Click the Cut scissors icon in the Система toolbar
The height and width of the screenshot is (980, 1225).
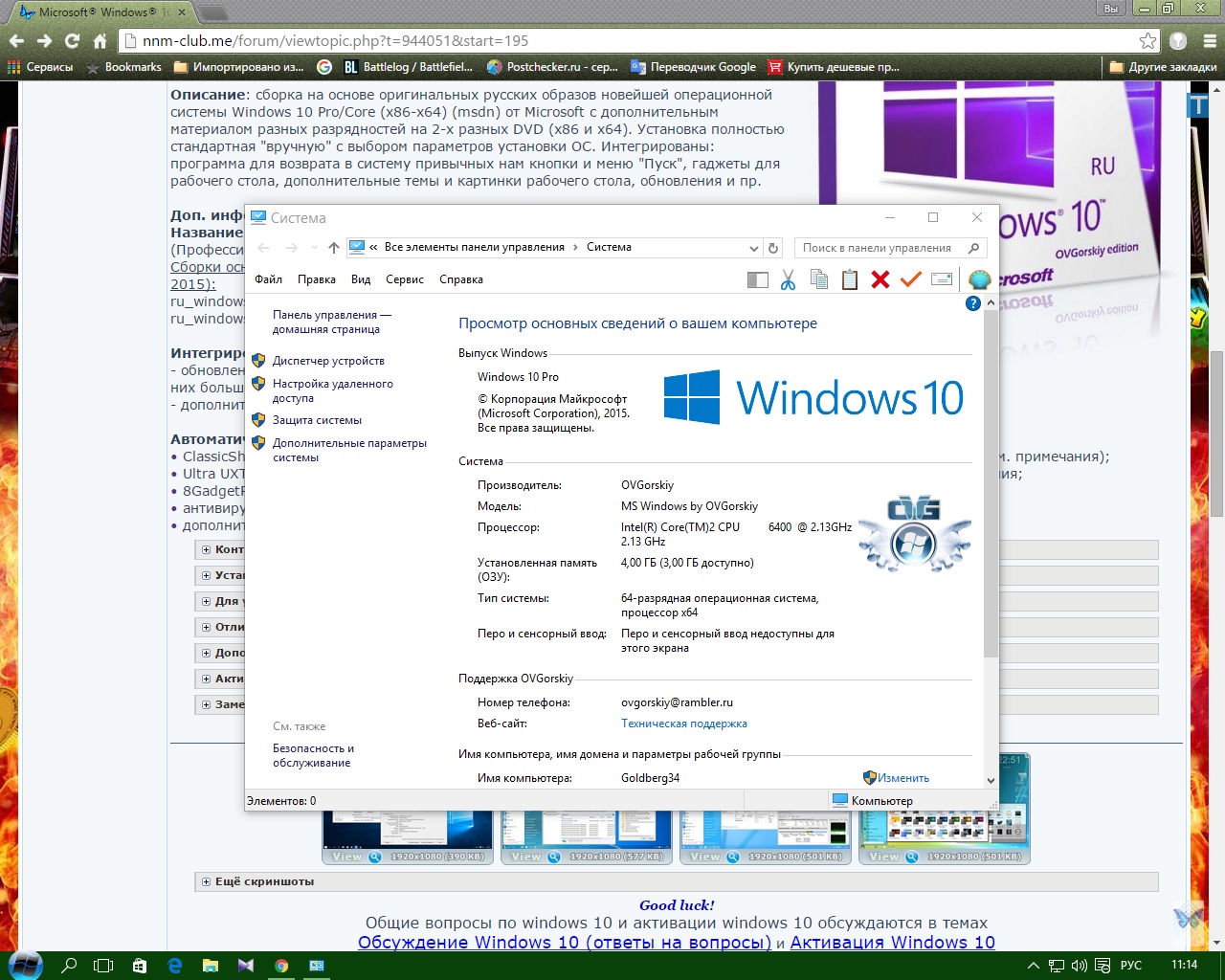788,279
